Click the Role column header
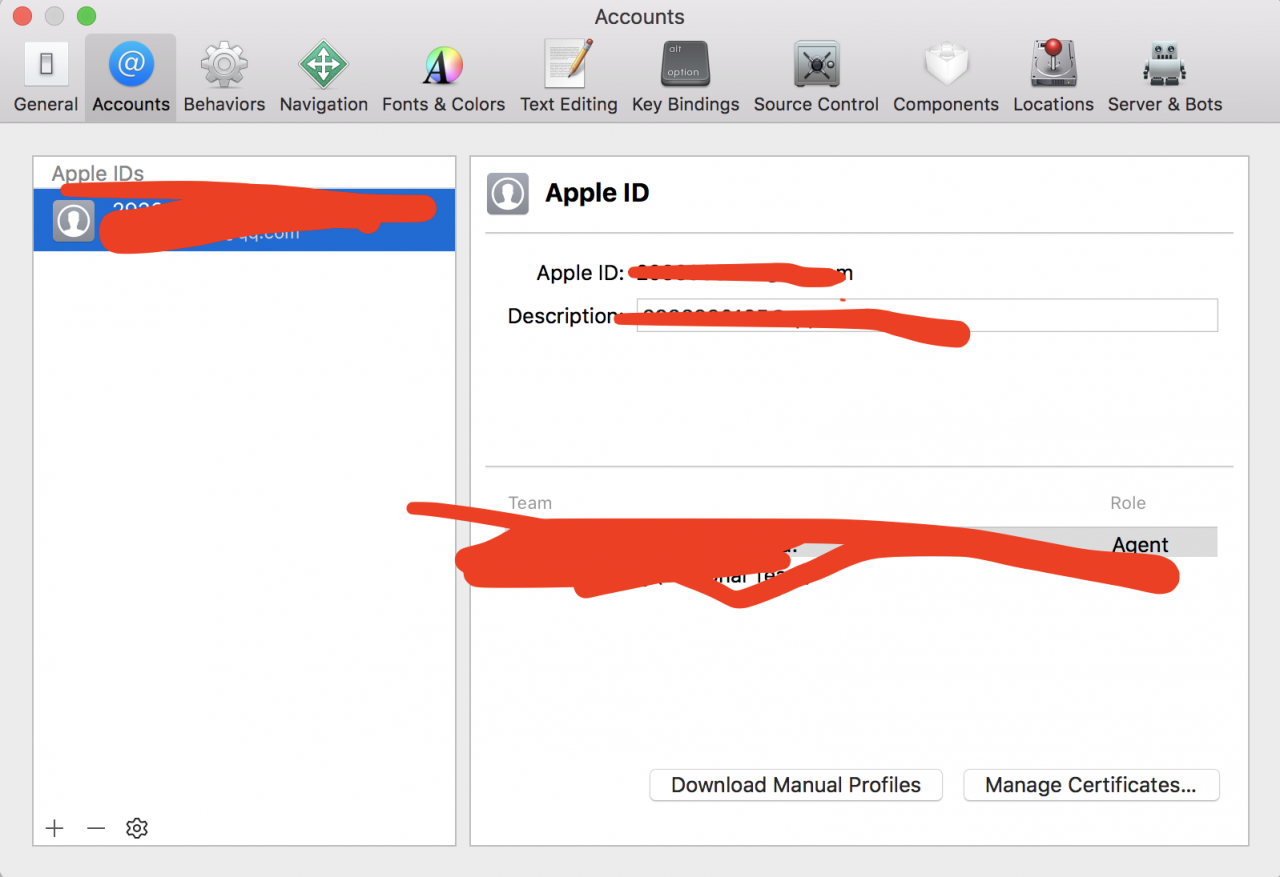Screen dimensions: 1280x877 (1127, 503)
